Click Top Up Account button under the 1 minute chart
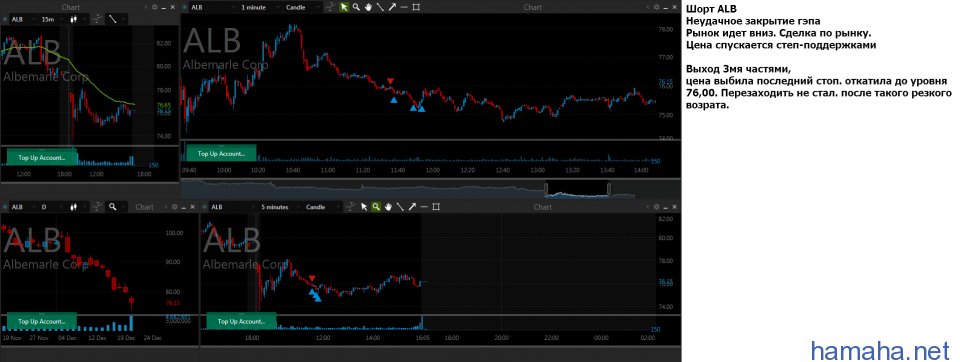The height and width of the screenshot is (362, 960). click(x=221, y=154)
